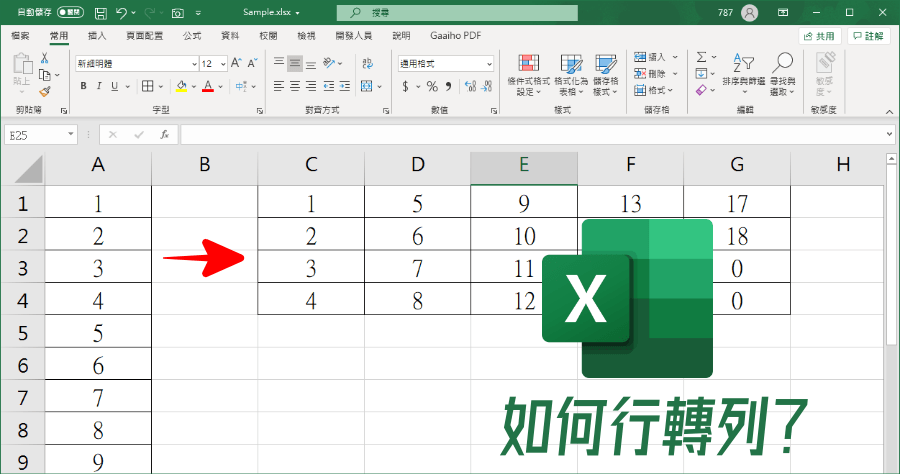Open Cell Styles 儲存格樣式
900x474 pixels.
[606, 76]
